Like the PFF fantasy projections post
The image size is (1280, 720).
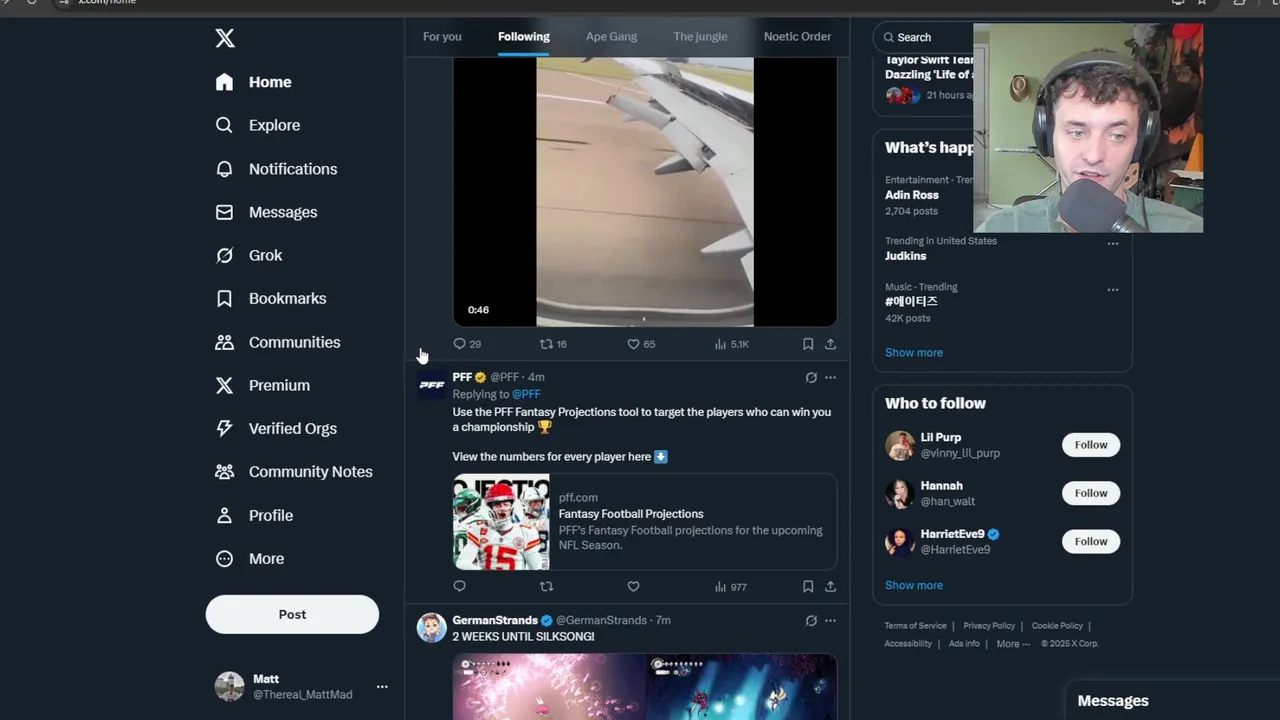tap(633, 587)
